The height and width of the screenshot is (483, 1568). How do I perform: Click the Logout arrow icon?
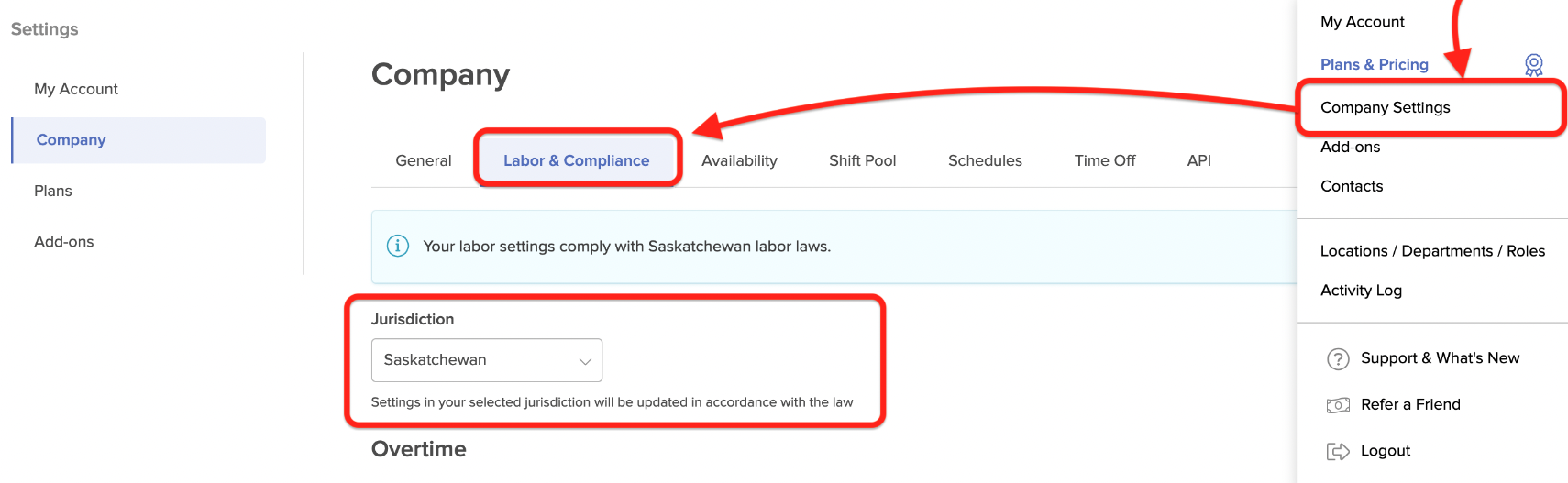pyautogui.click(x=1338, y=451)
